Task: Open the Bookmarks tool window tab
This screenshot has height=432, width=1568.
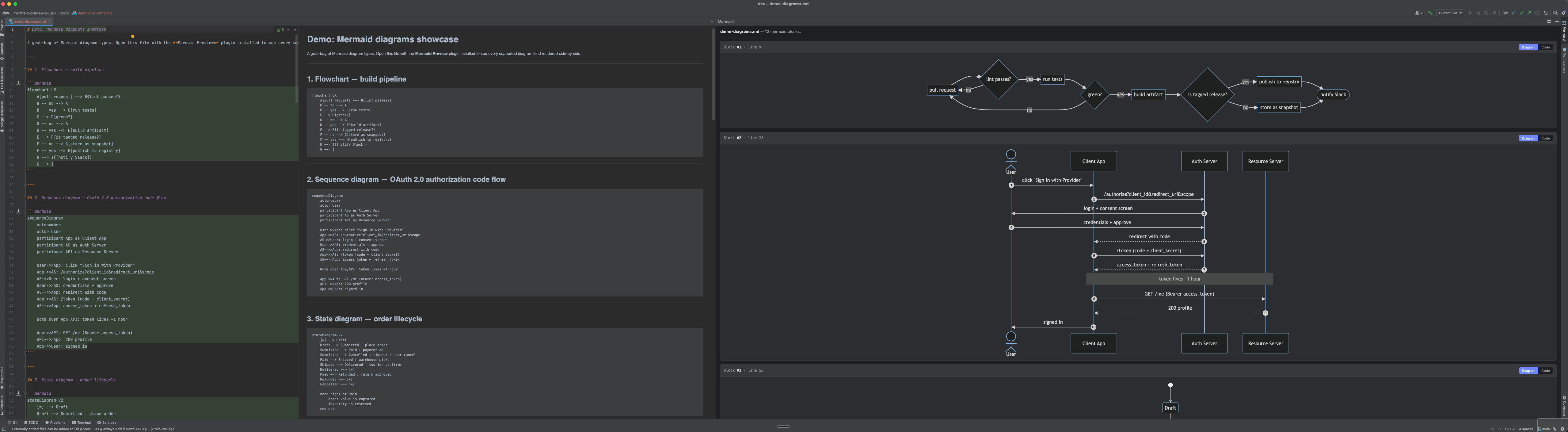Action: coord(2,378)
